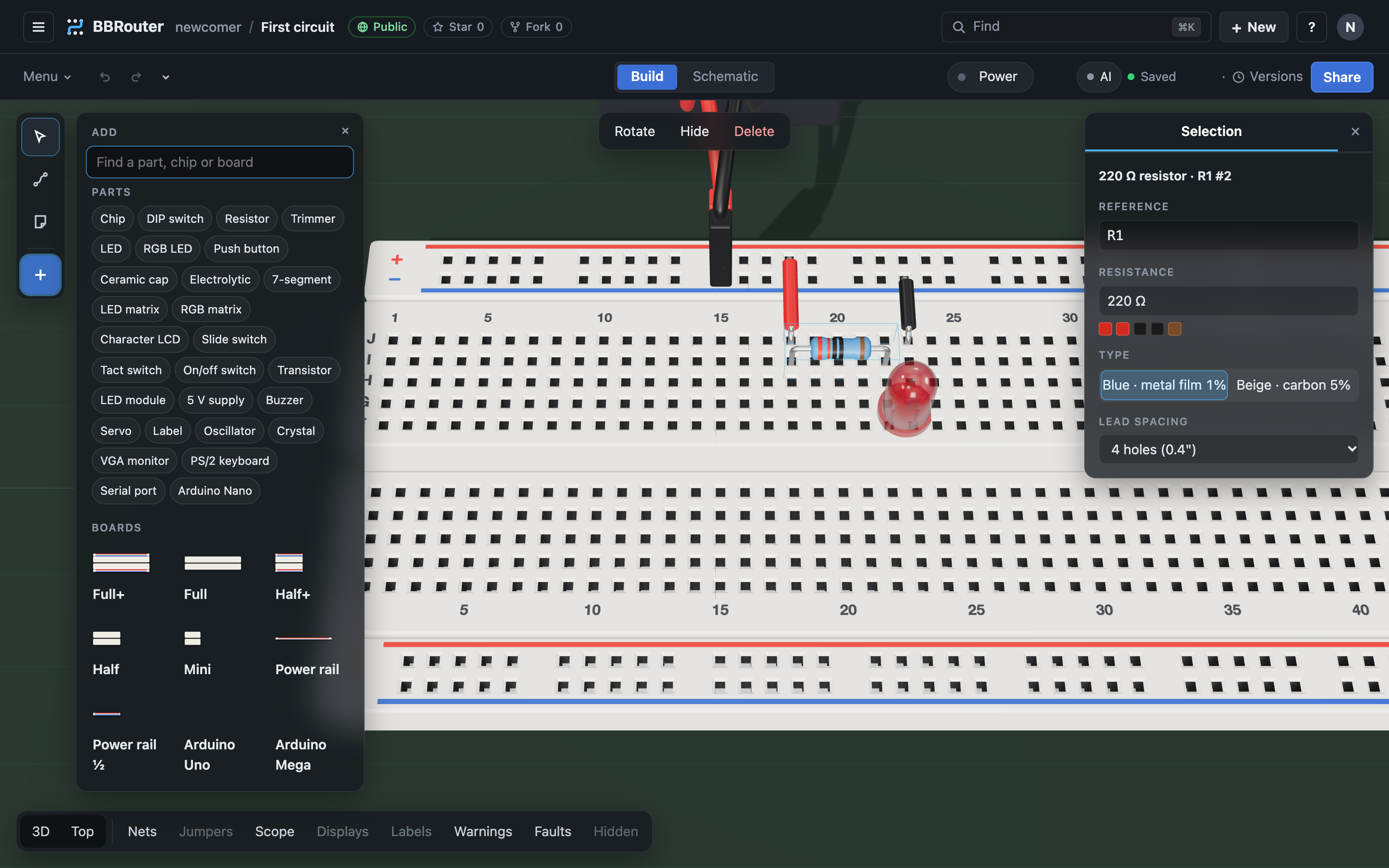Open the Lead spacing dropdown
This screenshot has height=868, width=1389.
tap(1228, 449)
